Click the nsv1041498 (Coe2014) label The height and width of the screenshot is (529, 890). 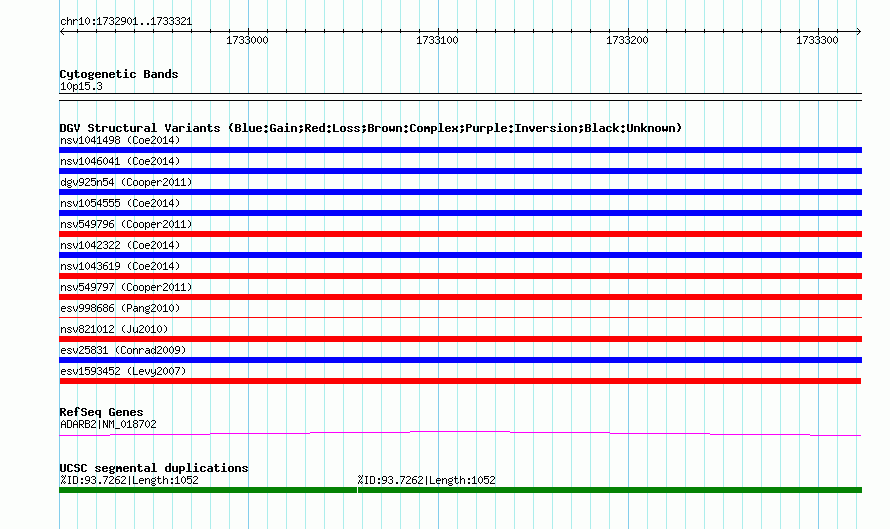[120, 140]
